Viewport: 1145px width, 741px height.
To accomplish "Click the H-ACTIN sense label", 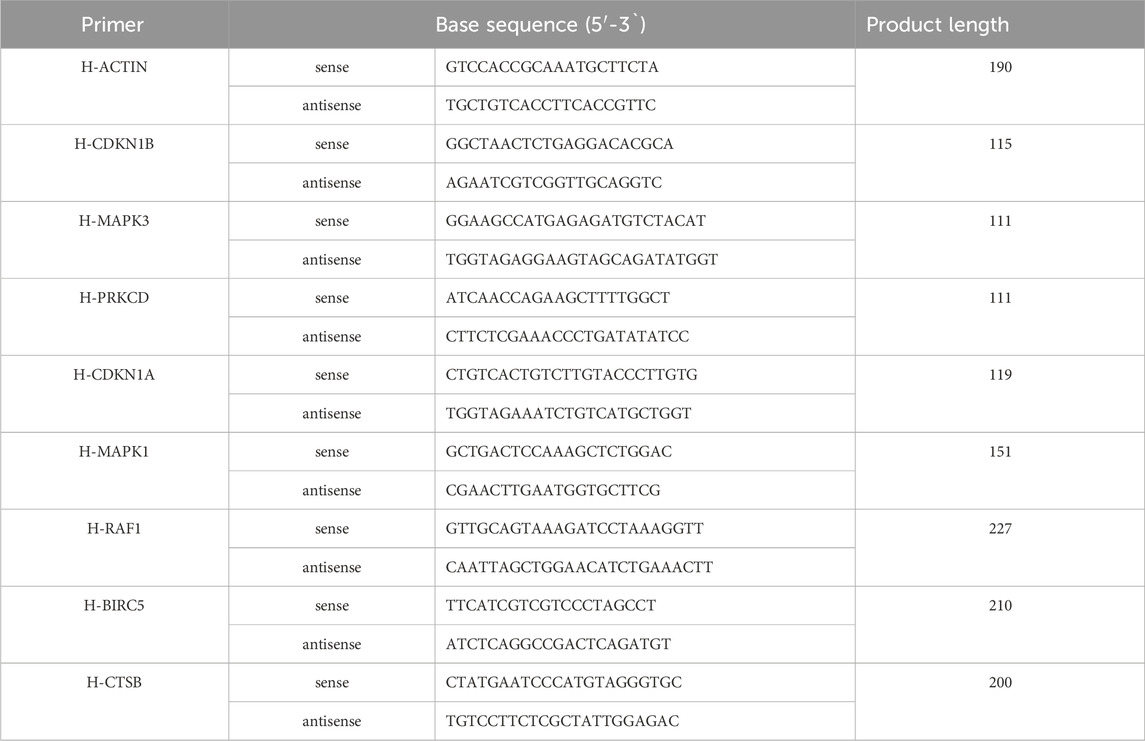I will point(332,67).
